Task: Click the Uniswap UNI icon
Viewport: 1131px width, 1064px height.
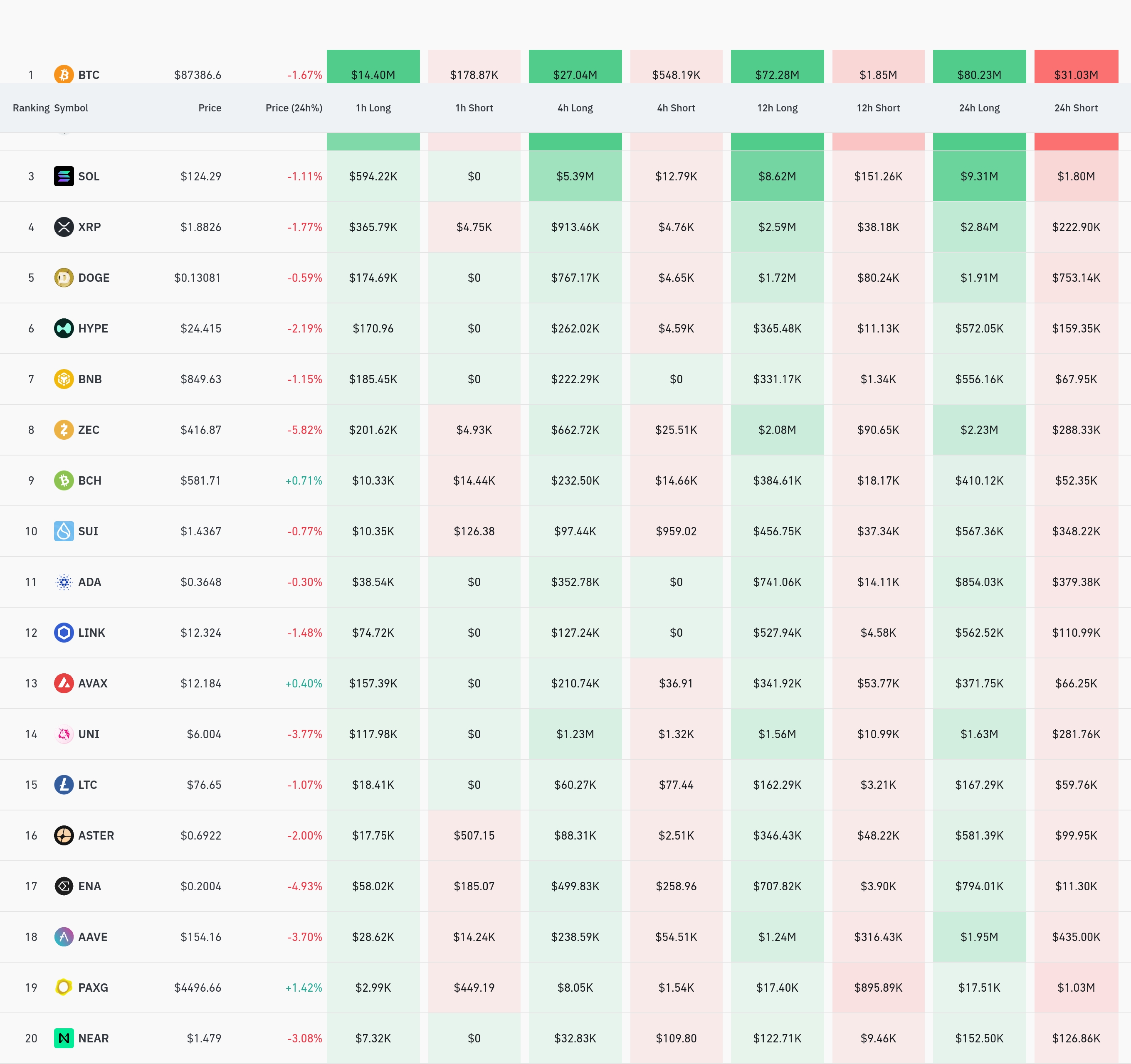Action: pyautogui.click(x=64, y=734)
